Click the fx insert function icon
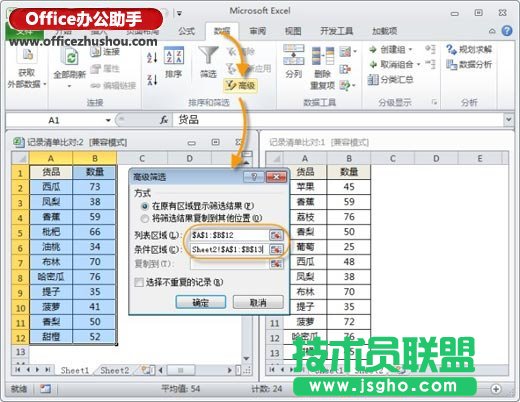The image size is (520, 402). click(164, 120)
